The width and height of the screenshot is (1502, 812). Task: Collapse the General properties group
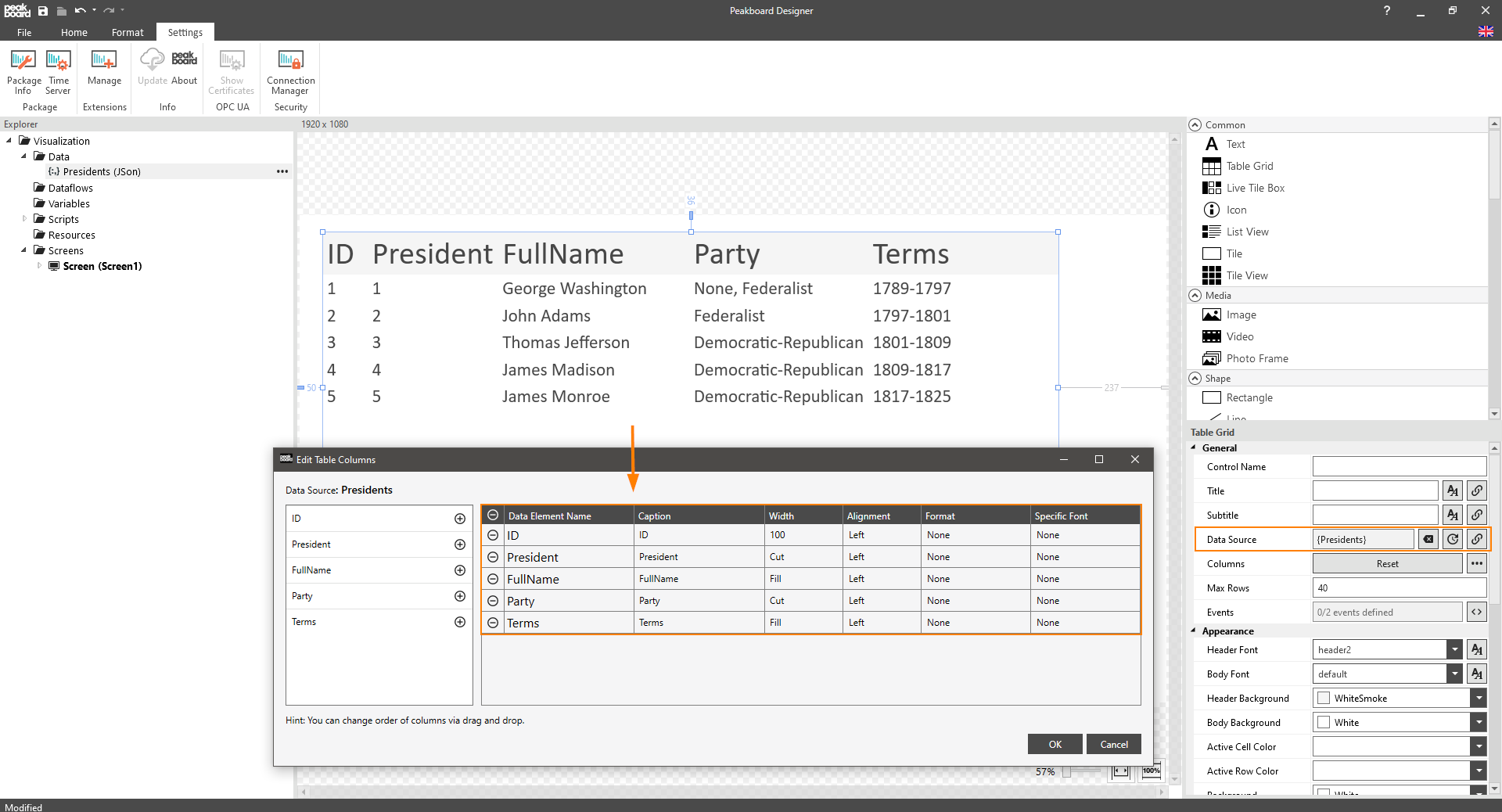1194,447
